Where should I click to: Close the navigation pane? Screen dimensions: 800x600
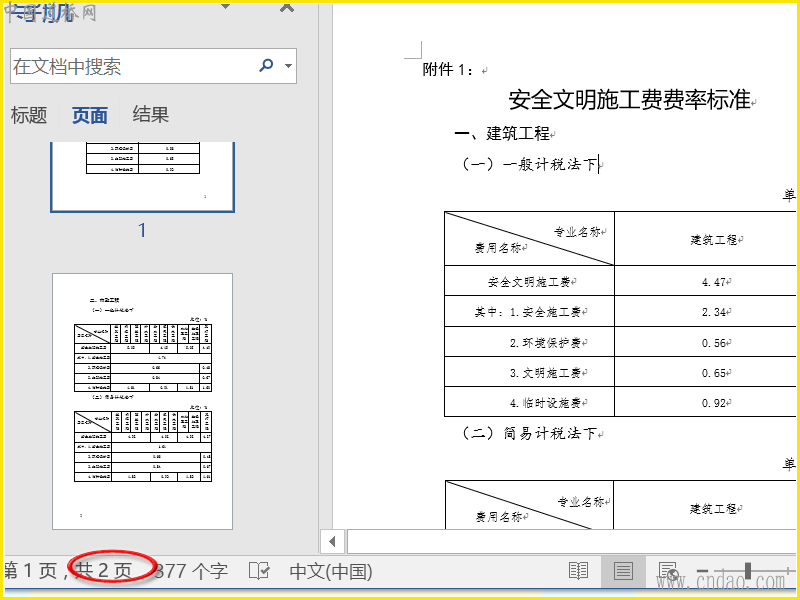287,7
